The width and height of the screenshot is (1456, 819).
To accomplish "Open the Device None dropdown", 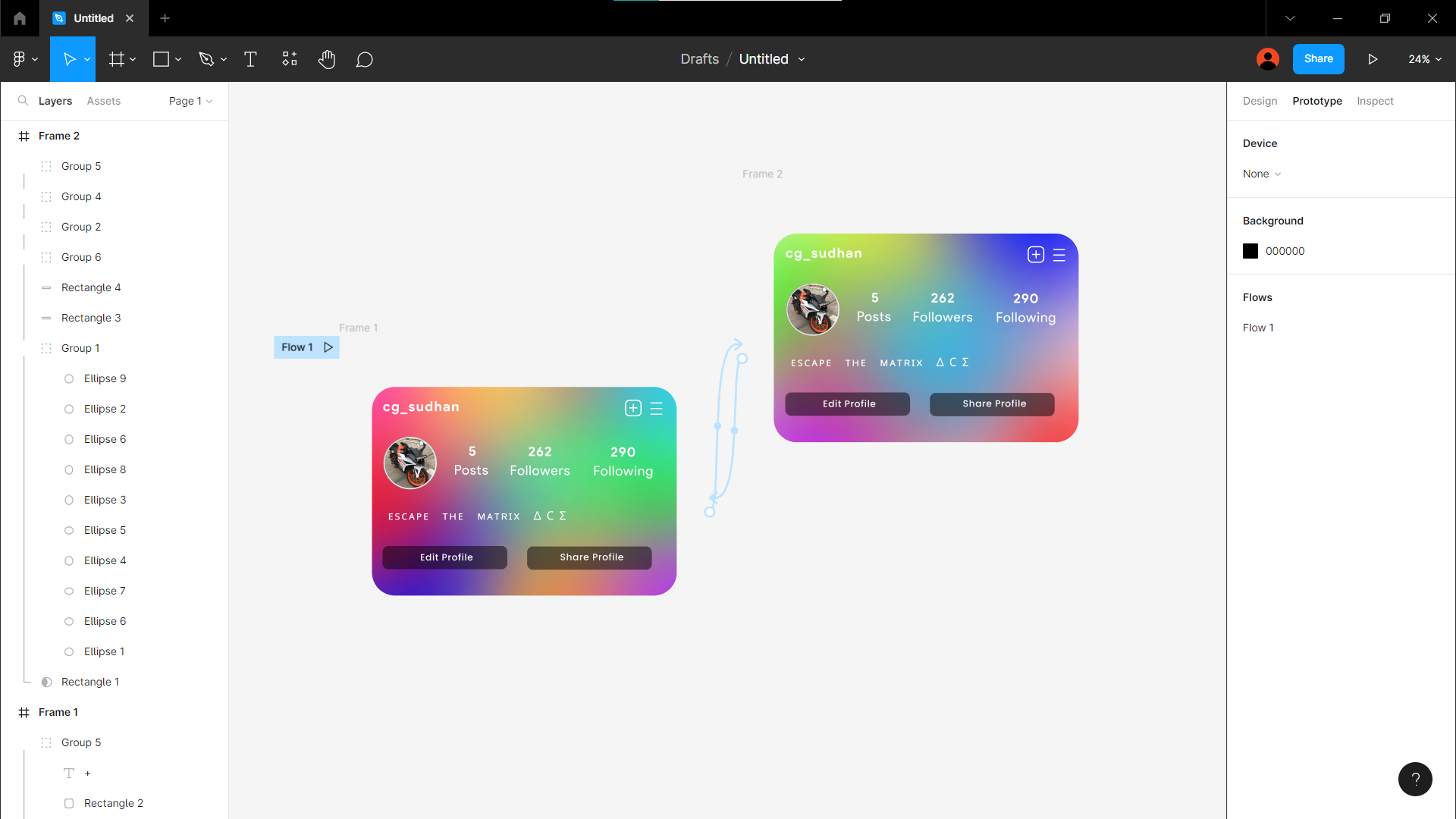I will (x=1261, y=174).
